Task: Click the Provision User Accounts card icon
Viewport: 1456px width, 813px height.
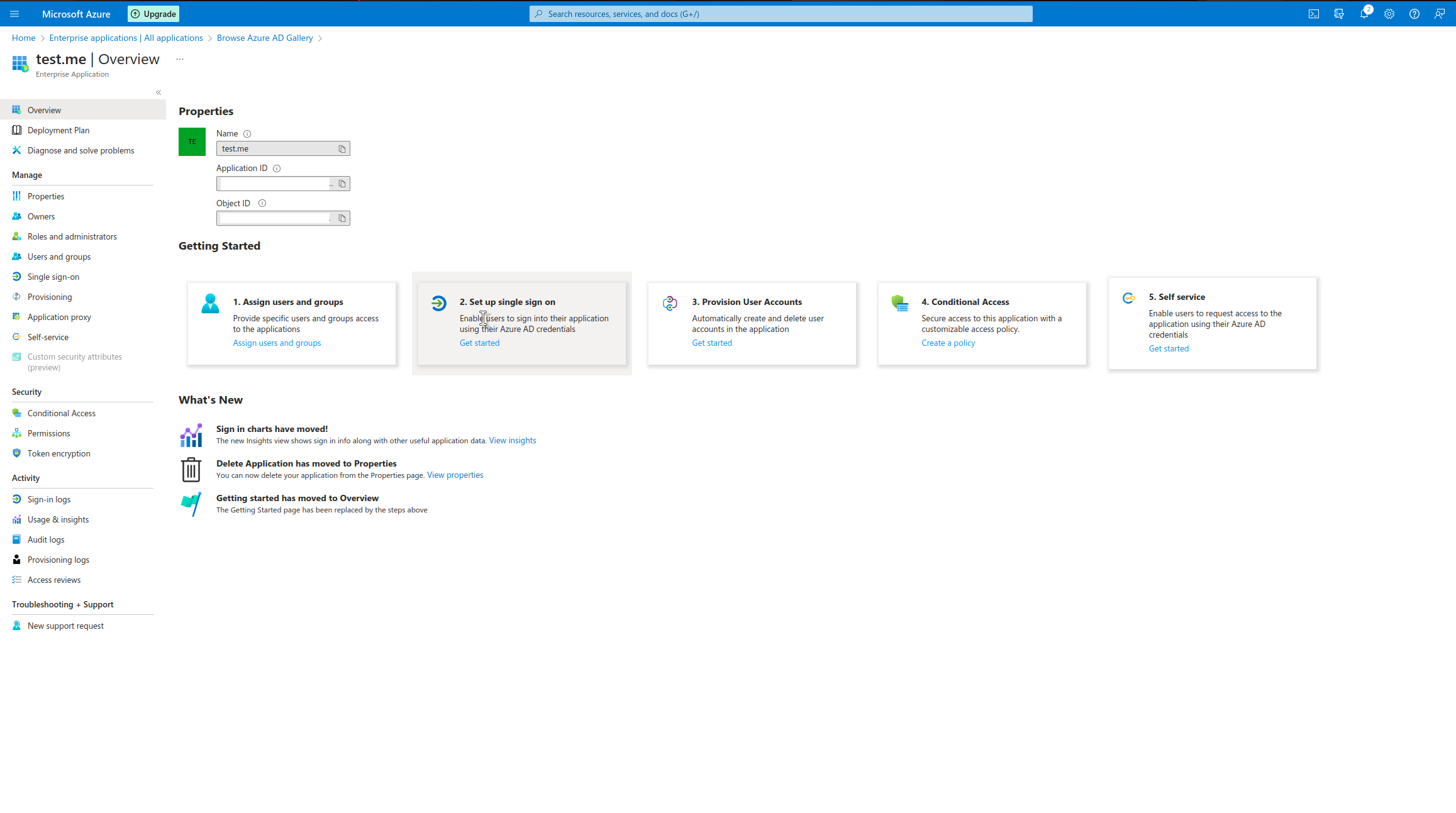Action: (670, 303)
